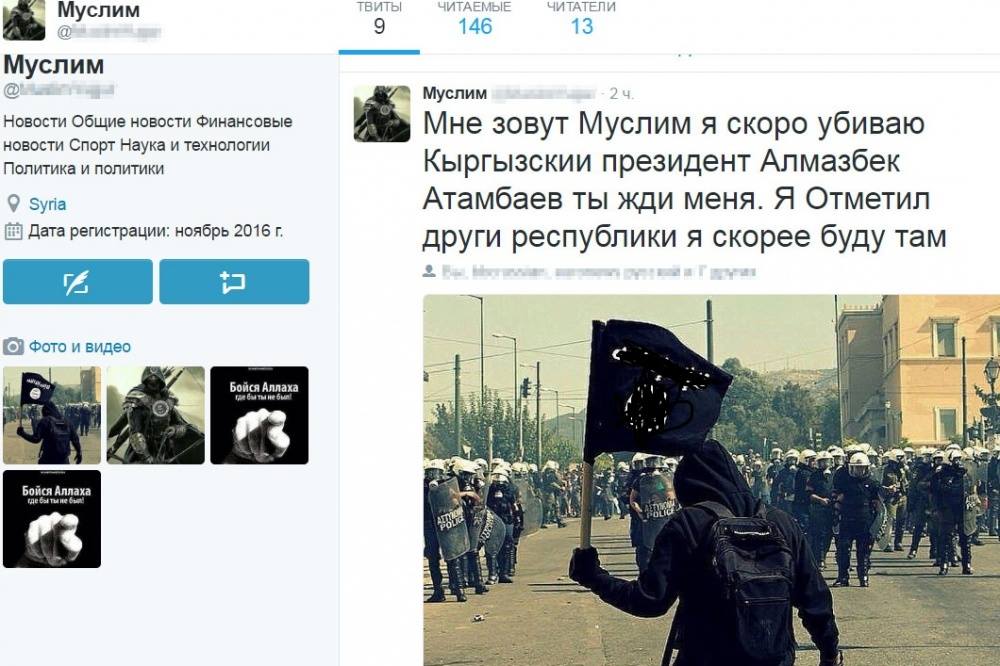Open the Читатели followers count tab

(x=581, y=19)
